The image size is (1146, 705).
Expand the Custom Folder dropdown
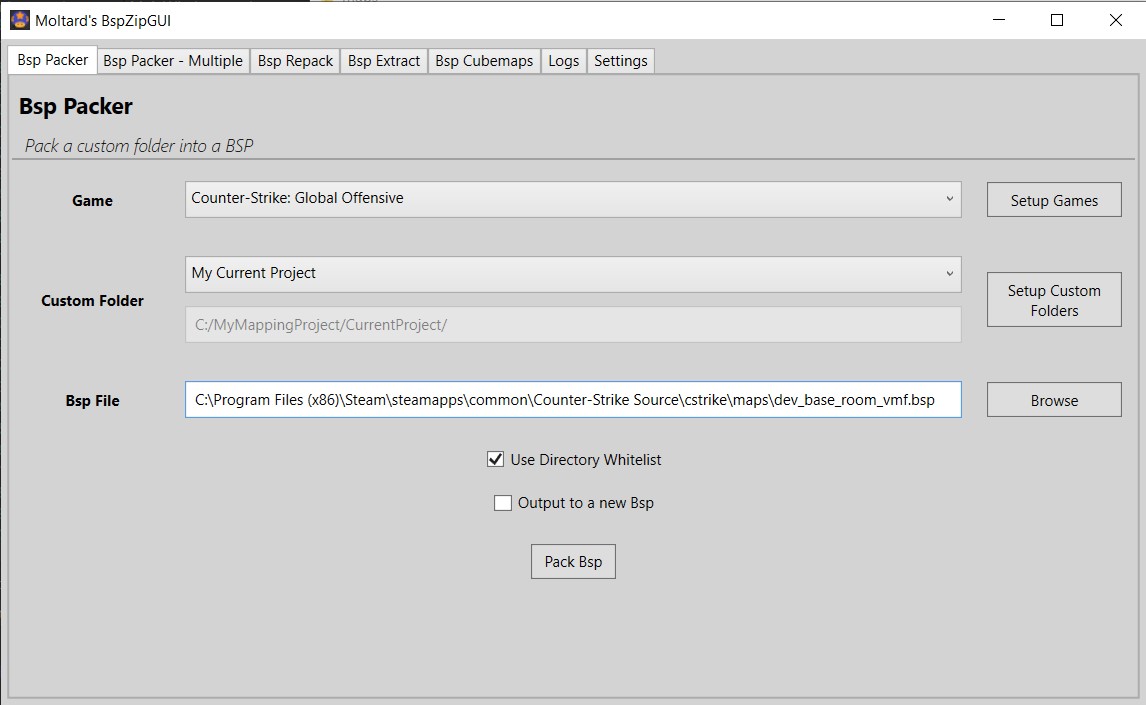[x=573, y=274]
